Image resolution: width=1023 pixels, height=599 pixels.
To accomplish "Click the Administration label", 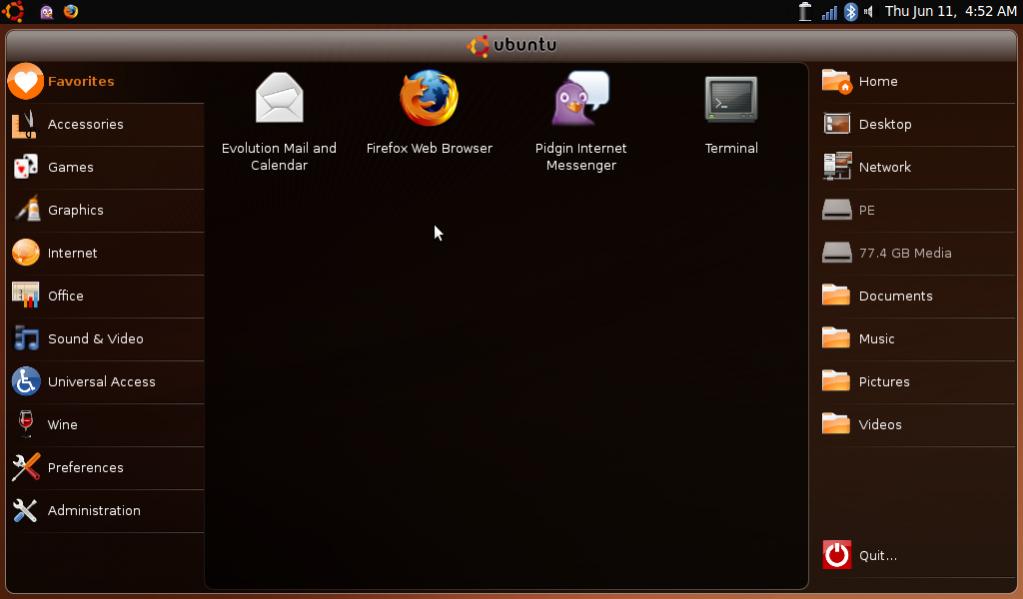I will [x=94, y=511].
